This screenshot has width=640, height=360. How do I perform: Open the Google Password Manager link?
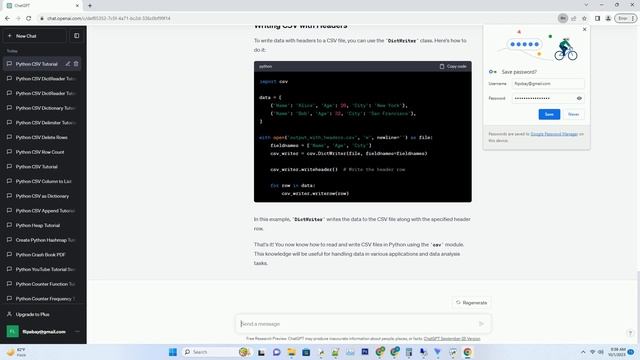click(x=554, y=134)
